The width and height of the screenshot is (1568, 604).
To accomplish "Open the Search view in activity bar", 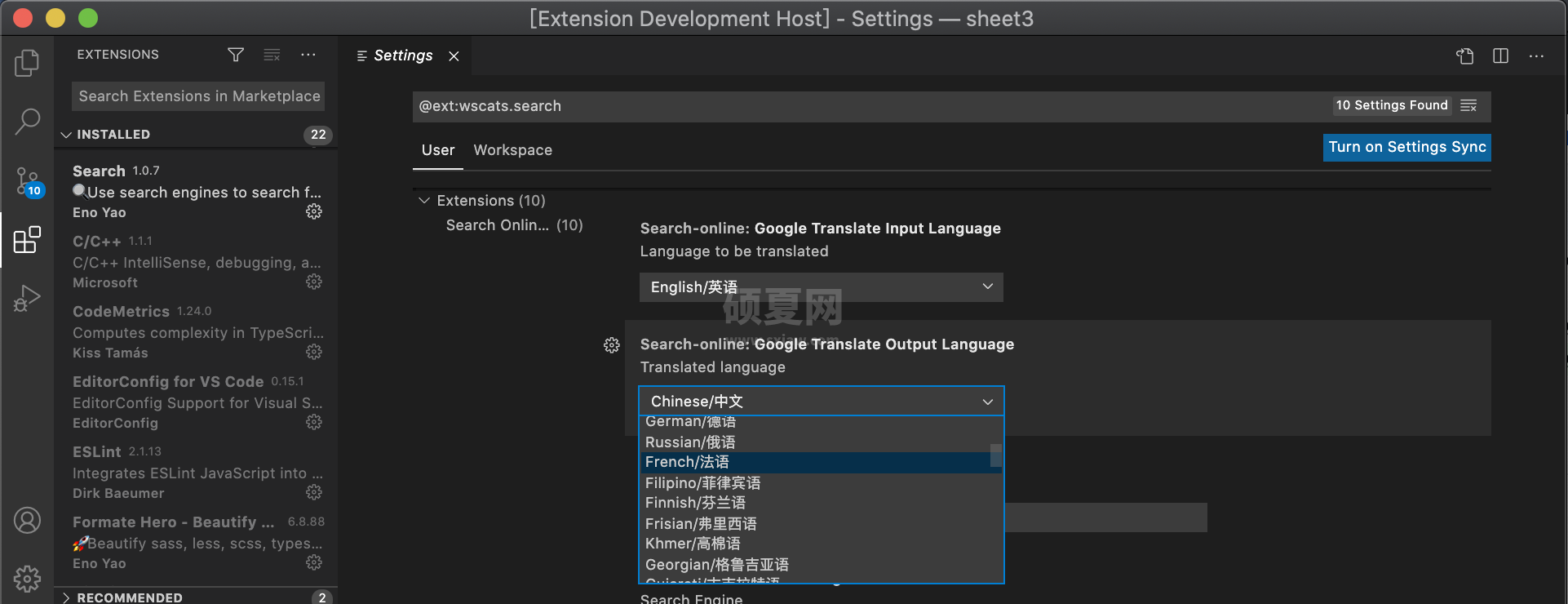I will pyautogui.click(x=27, y=122).
